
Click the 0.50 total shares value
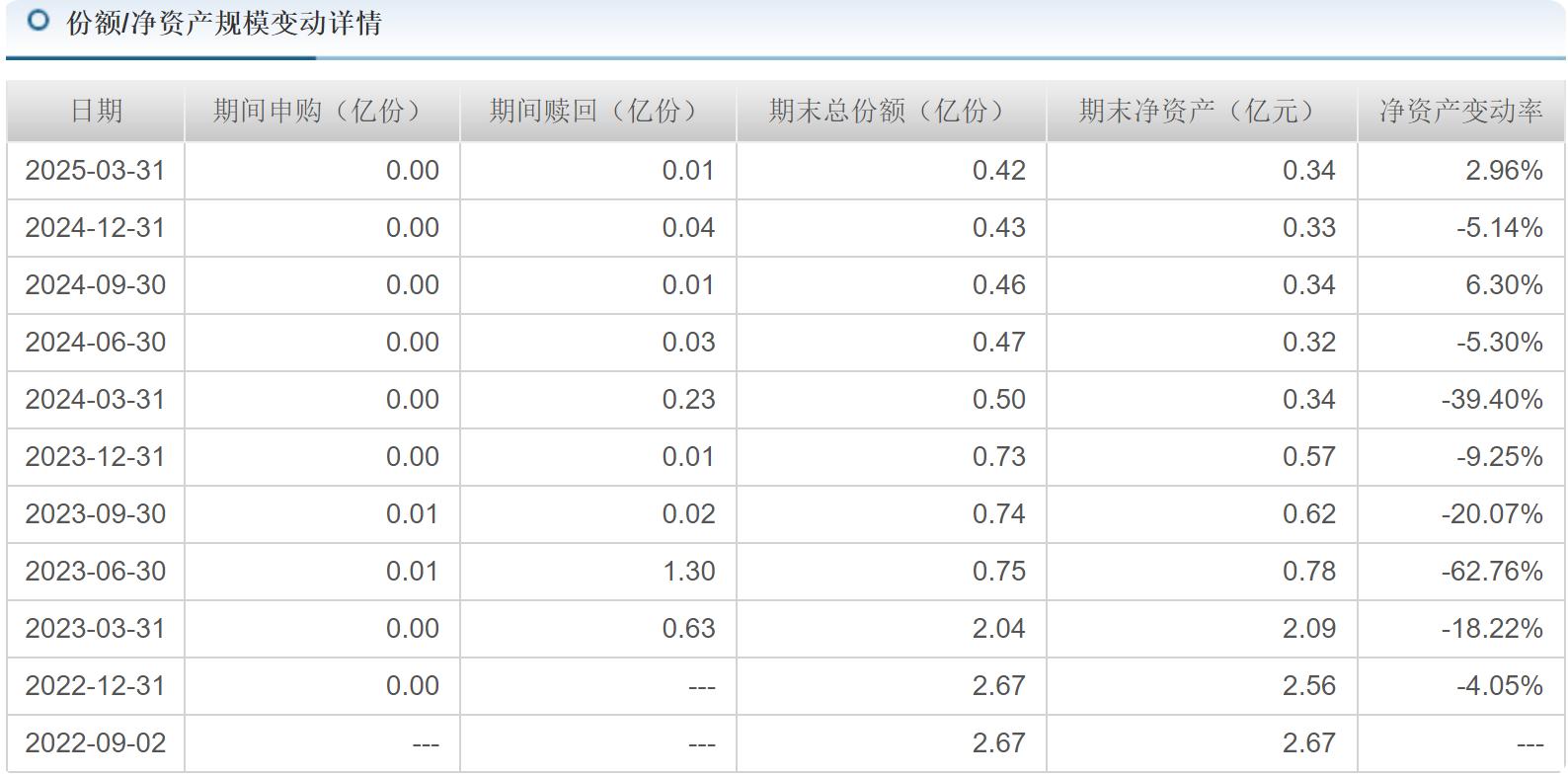pos(998,400)
